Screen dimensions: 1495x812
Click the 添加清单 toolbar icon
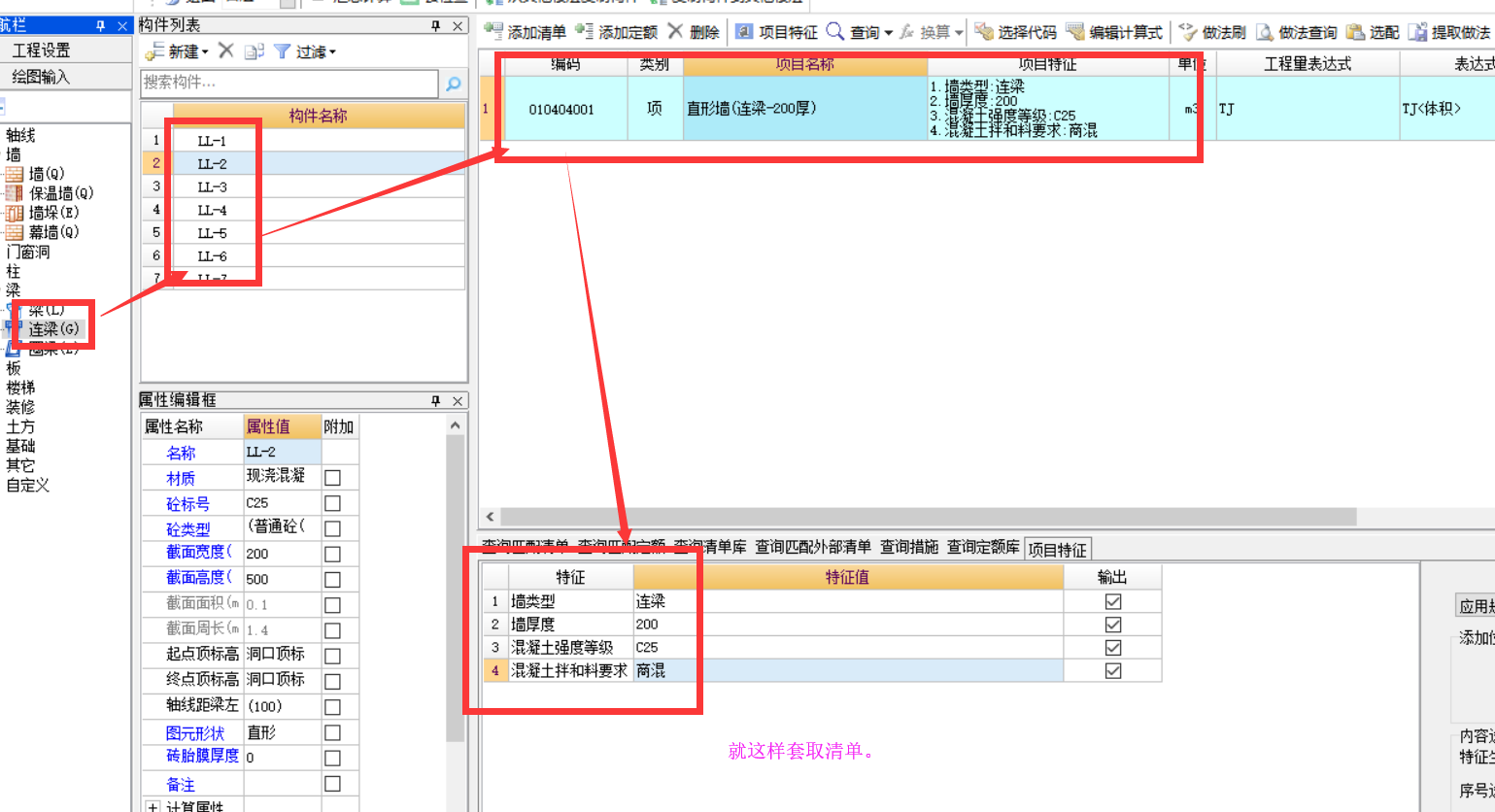pos(493,32)
